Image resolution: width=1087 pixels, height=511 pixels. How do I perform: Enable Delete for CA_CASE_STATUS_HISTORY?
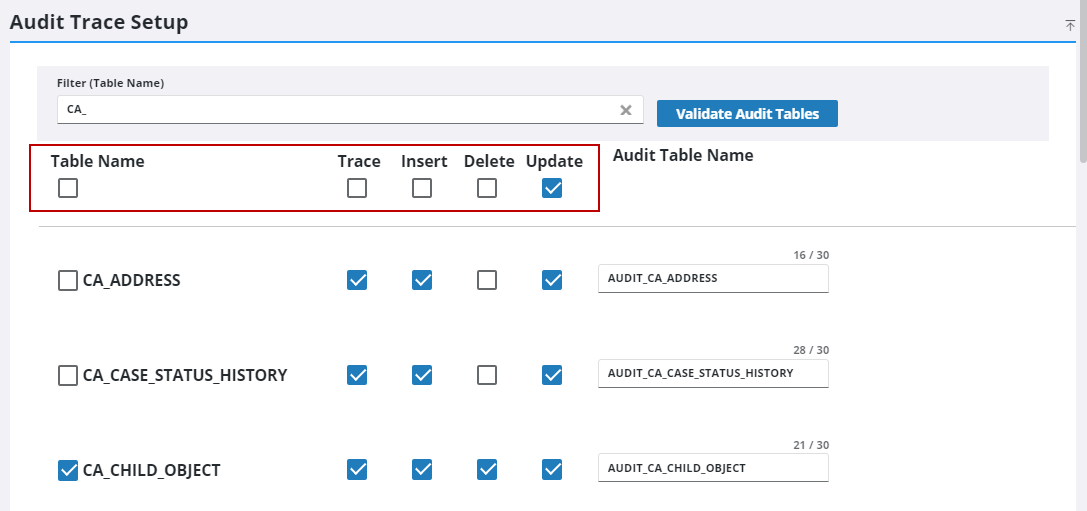tap(487, 375)
